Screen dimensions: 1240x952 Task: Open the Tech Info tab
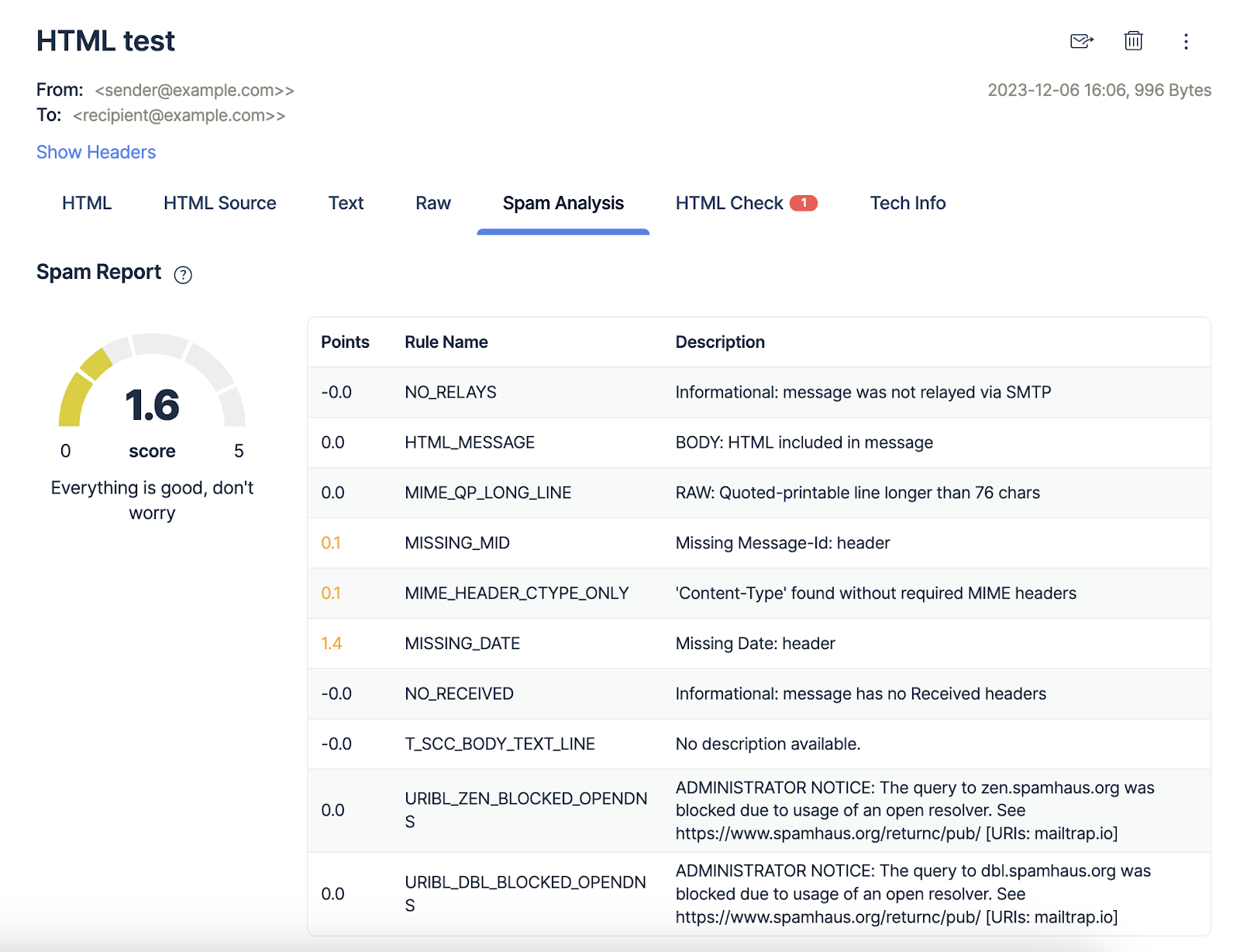[x=907, y=203]
